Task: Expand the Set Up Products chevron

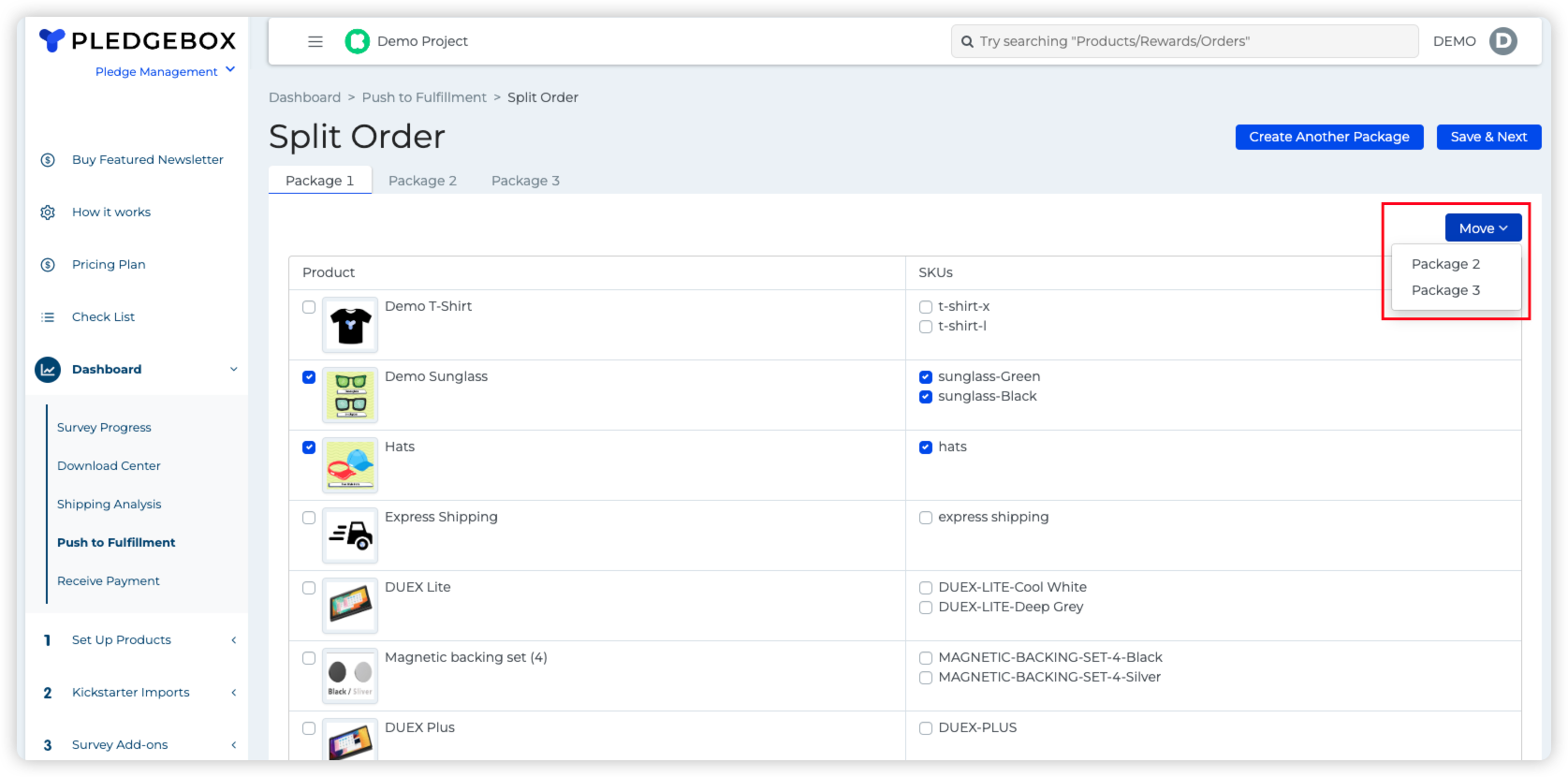Action: (x=234, y=640)
